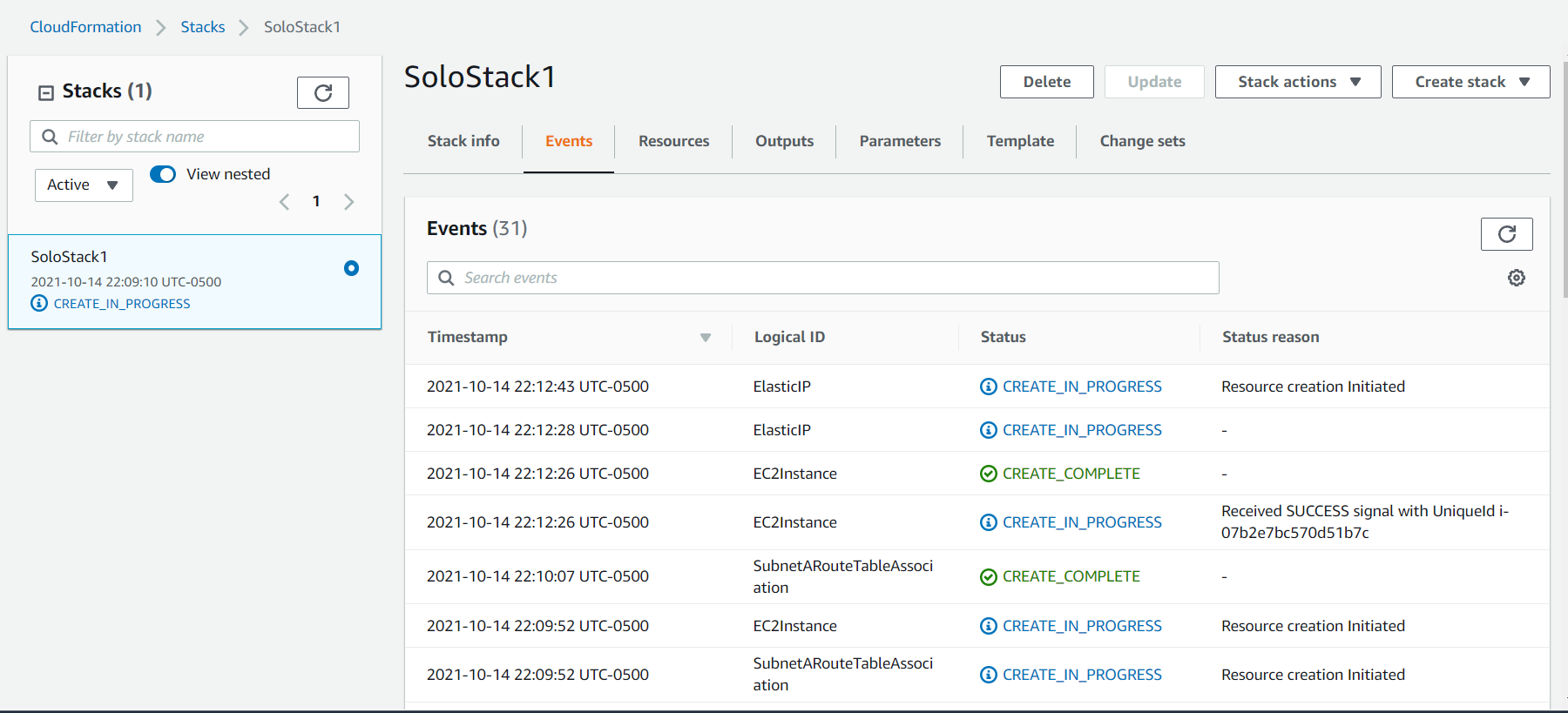Screen dimensions: 1568x713
Task: Click timestamp 2021-10-14 22:12:43 UTC-0500
Action: [537, 387]
